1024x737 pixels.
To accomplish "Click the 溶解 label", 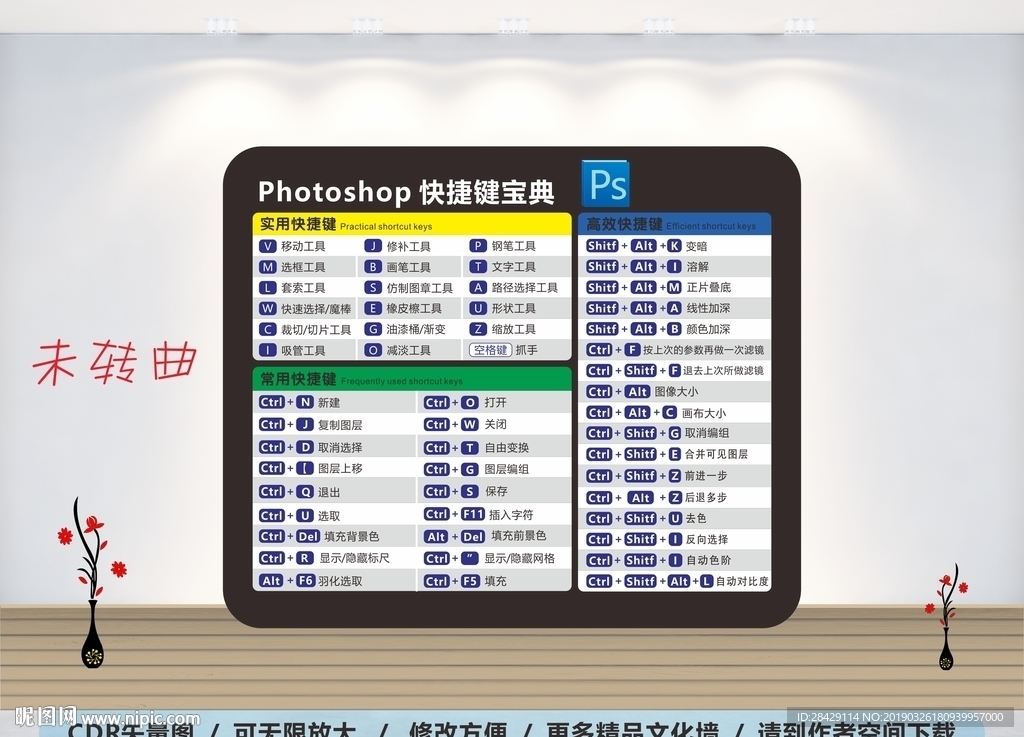I will point(698,267).
